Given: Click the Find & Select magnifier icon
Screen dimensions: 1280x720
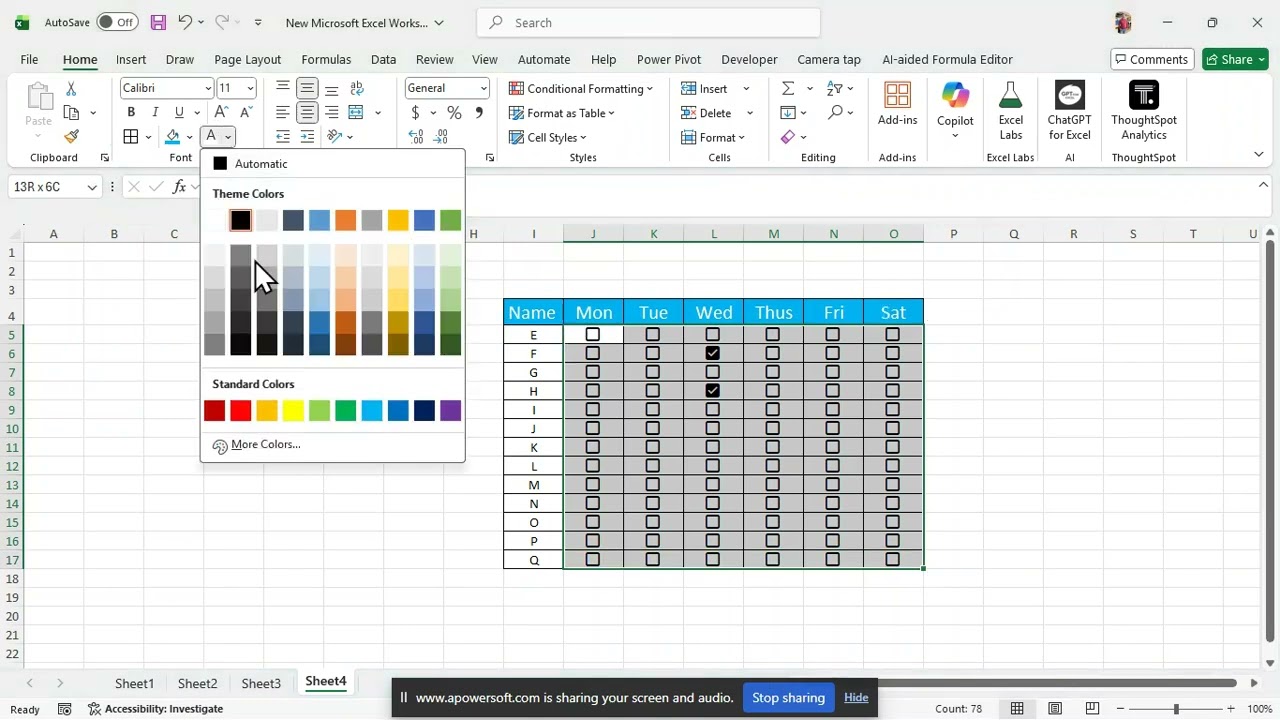Looking at the screenshot, I should coord(835,112).
